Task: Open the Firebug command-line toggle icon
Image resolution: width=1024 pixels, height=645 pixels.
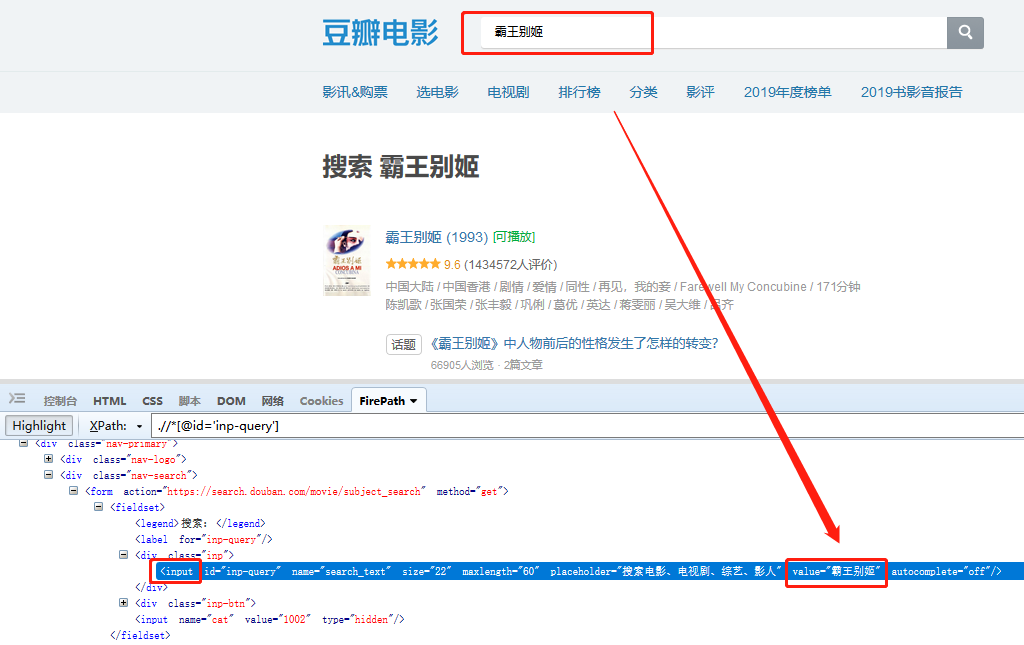Action: pos(17,398)
